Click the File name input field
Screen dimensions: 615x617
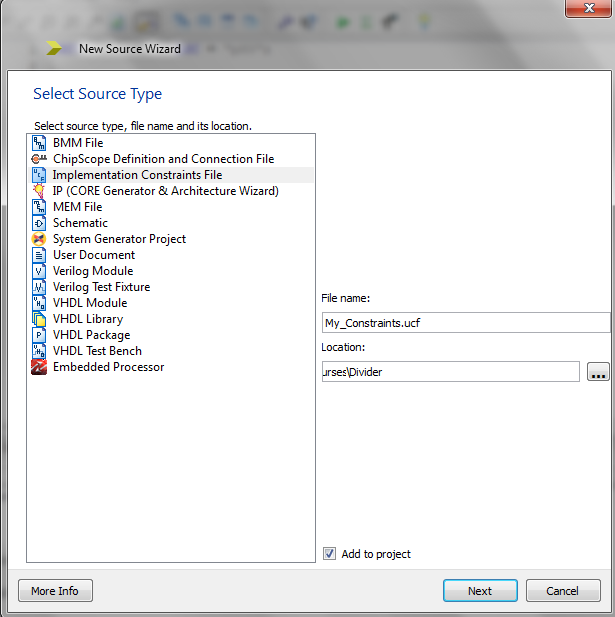(x=465, y=322)
